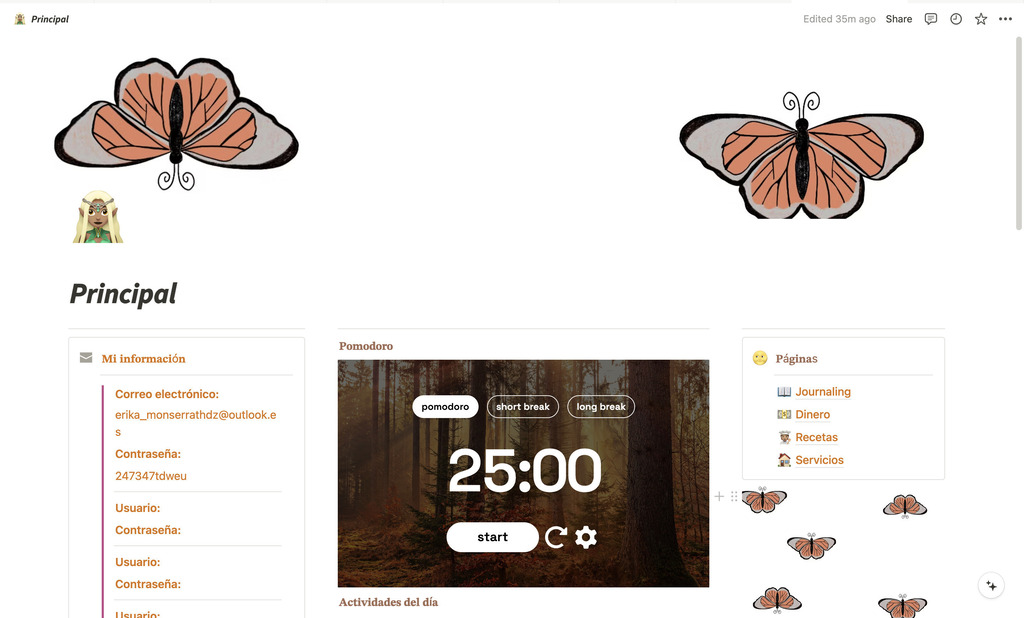
Task: Click the Principal breadcrumb title
Action: [50, 19]
